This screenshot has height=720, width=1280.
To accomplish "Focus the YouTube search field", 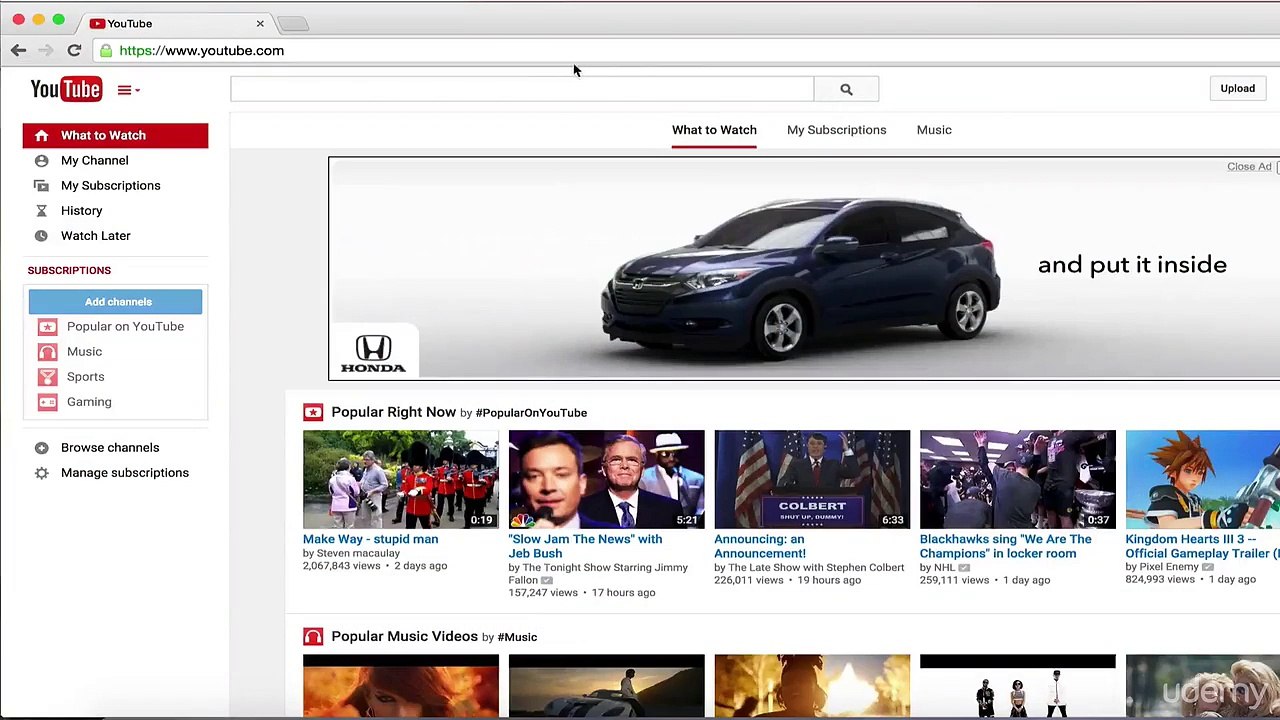I will click(522, 89).
